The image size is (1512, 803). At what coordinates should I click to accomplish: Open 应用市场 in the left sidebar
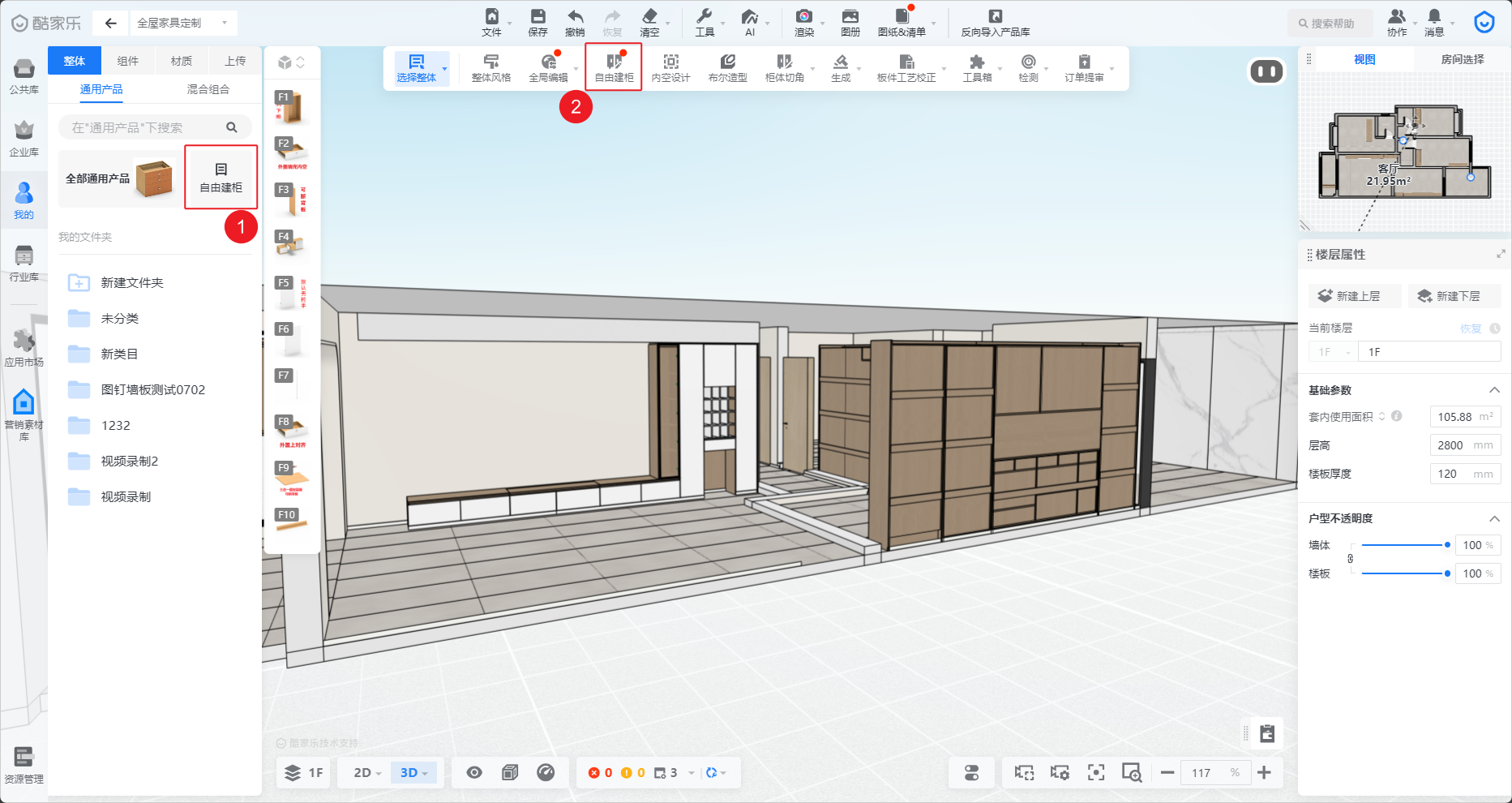(24, 347)
